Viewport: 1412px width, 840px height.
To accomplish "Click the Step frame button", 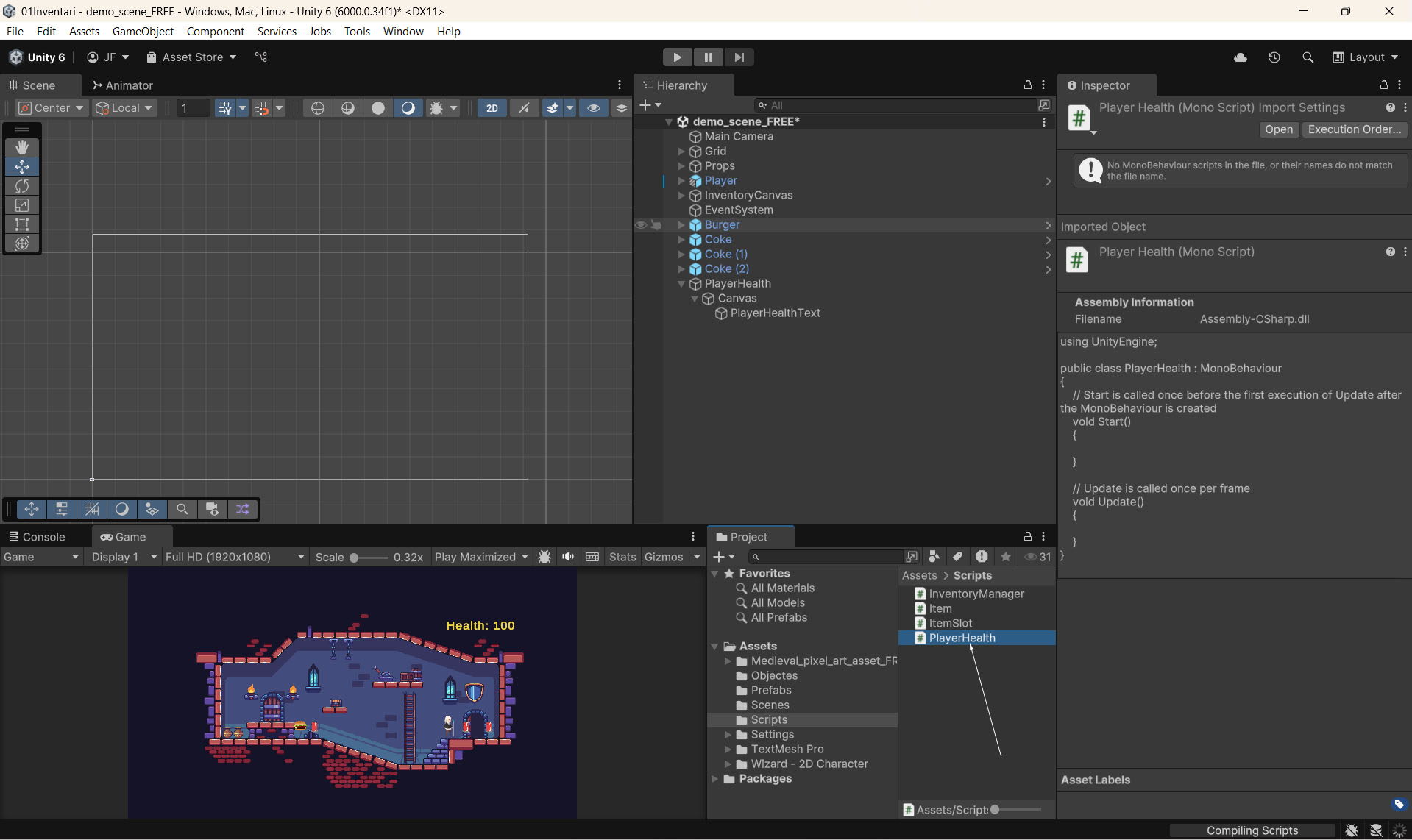I will pyautogui.click(x=739, y=57).
